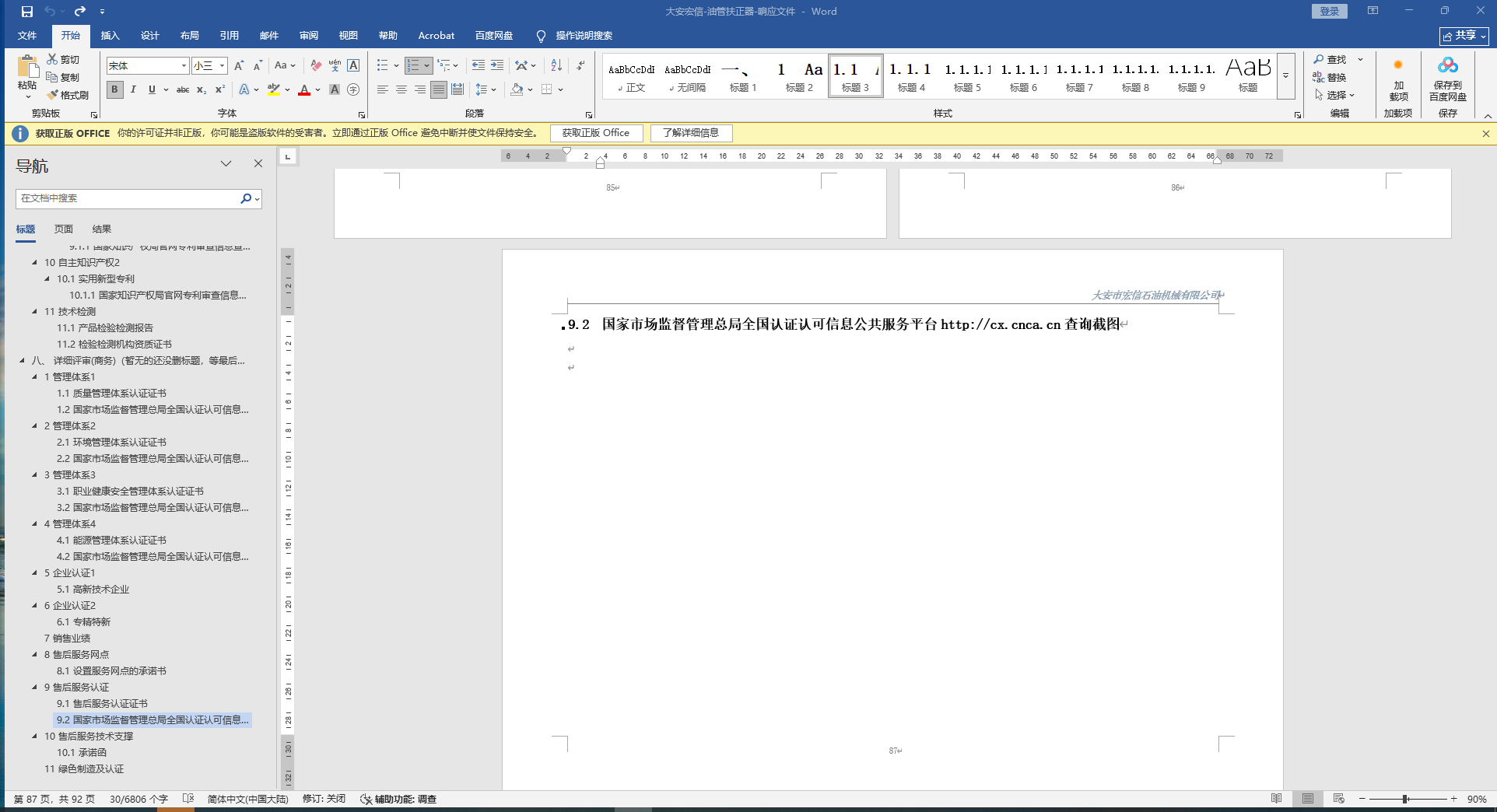
Task: Clear all formatting with the eraser icon
Action: 316,65
